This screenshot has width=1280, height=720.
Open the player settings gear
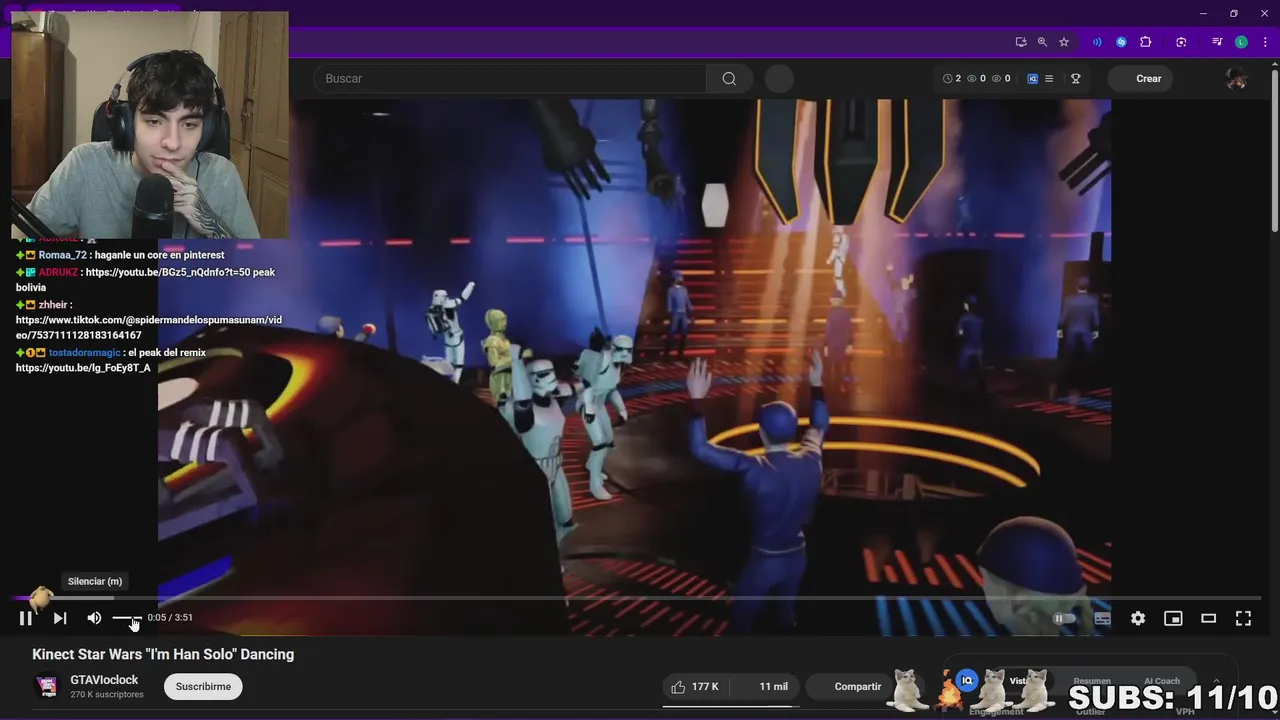(x=1138, y=618)
